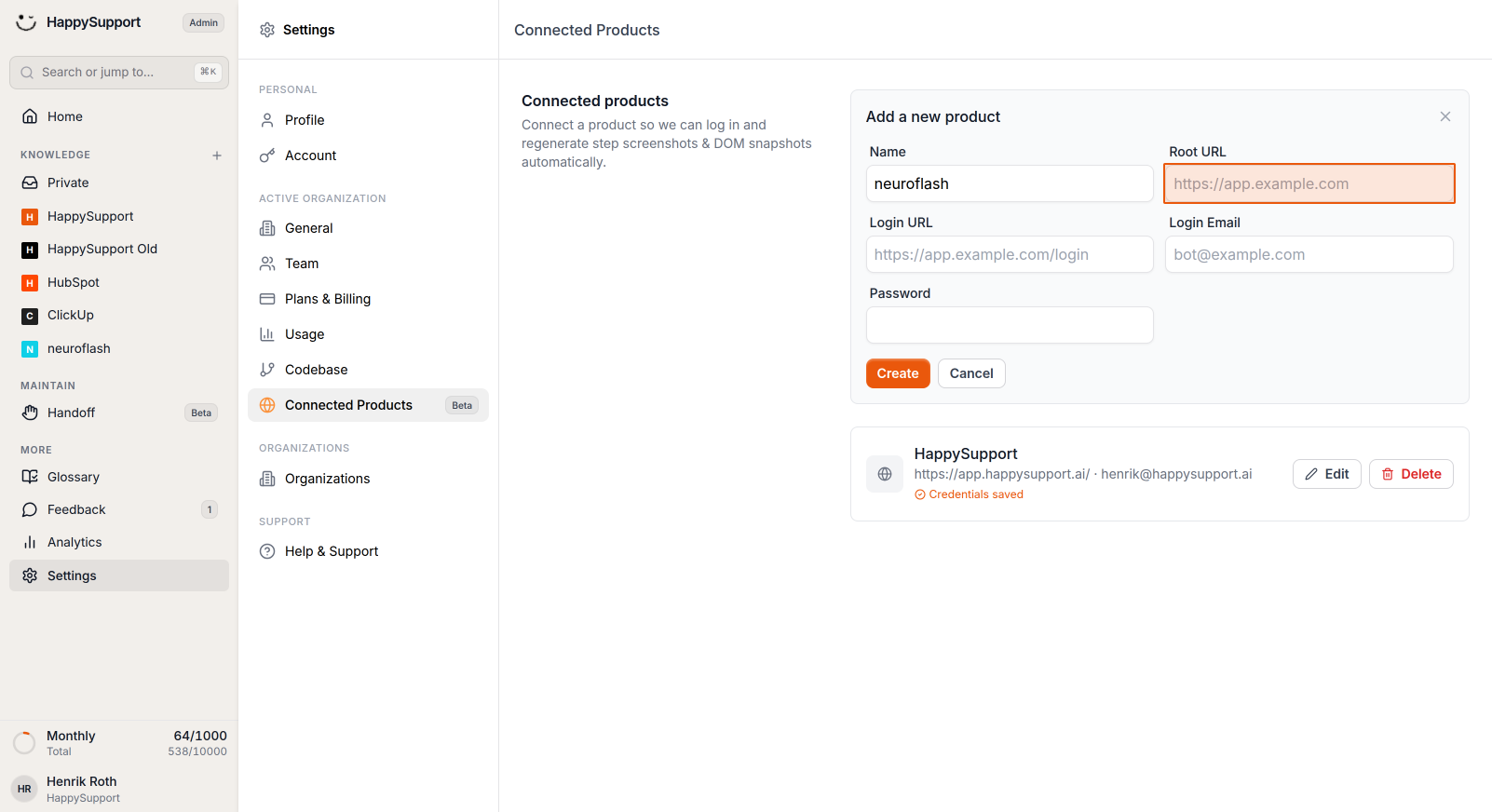Click the Private inbox icon

coord(30,183)
